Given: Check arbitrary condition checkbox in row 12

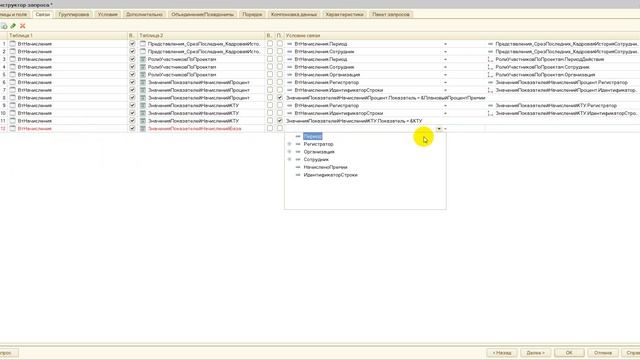Looking at the screenshot, I should pyautogui.click(x=280, y=129).
